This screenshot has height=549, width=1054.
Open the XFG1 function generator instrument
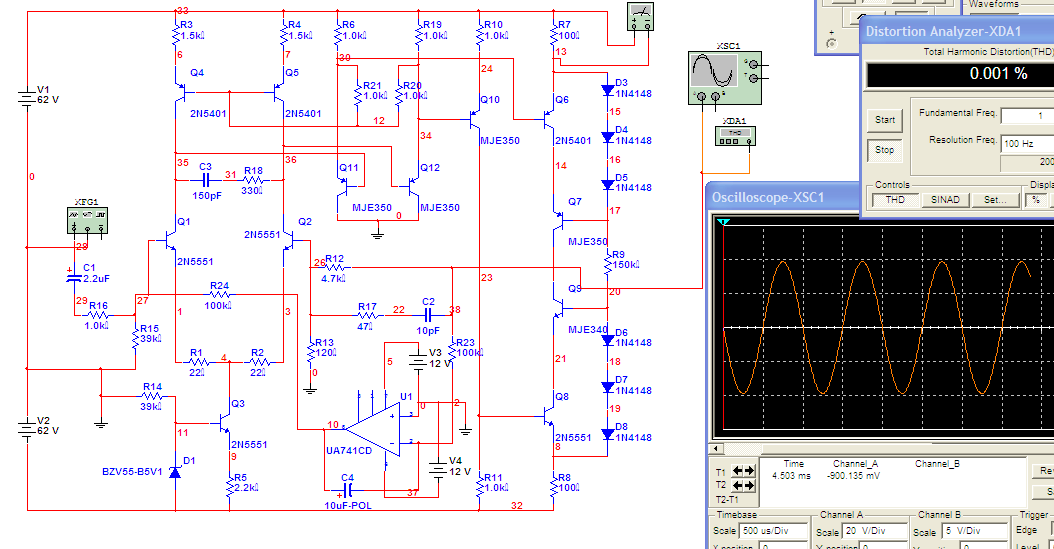coord(87,220)
